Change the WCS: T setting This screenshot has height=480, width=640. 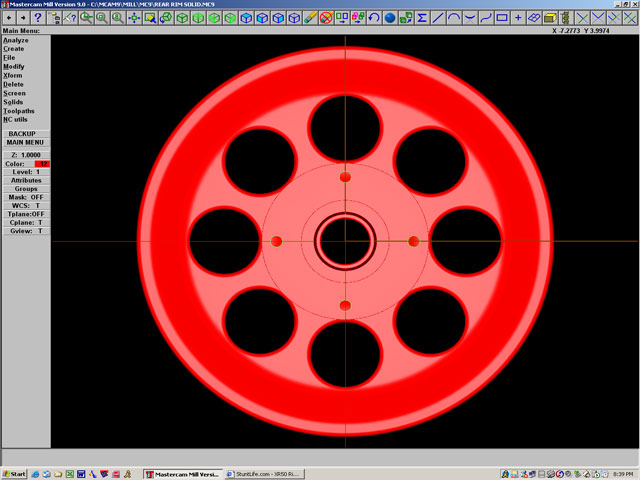[26, 205]
